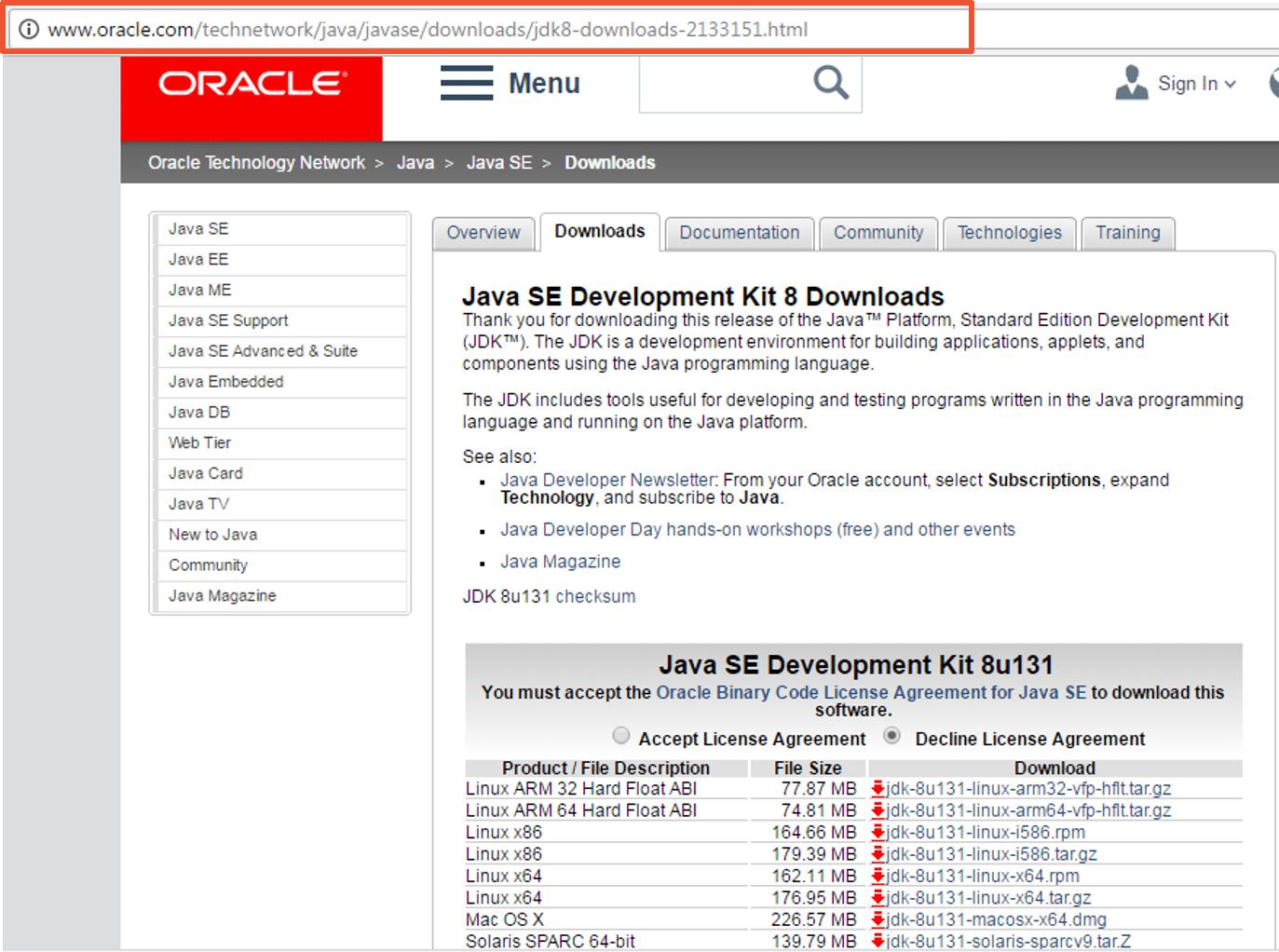The image size is (1279, 952).
Task: Click download arrow for linux-x64.rpm
Action: pos(878,876)
